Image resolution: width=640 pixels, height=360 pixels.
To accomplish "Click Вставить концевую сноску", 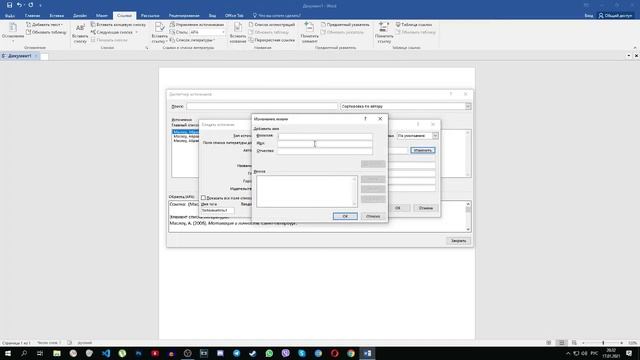I will click(118, 24).
